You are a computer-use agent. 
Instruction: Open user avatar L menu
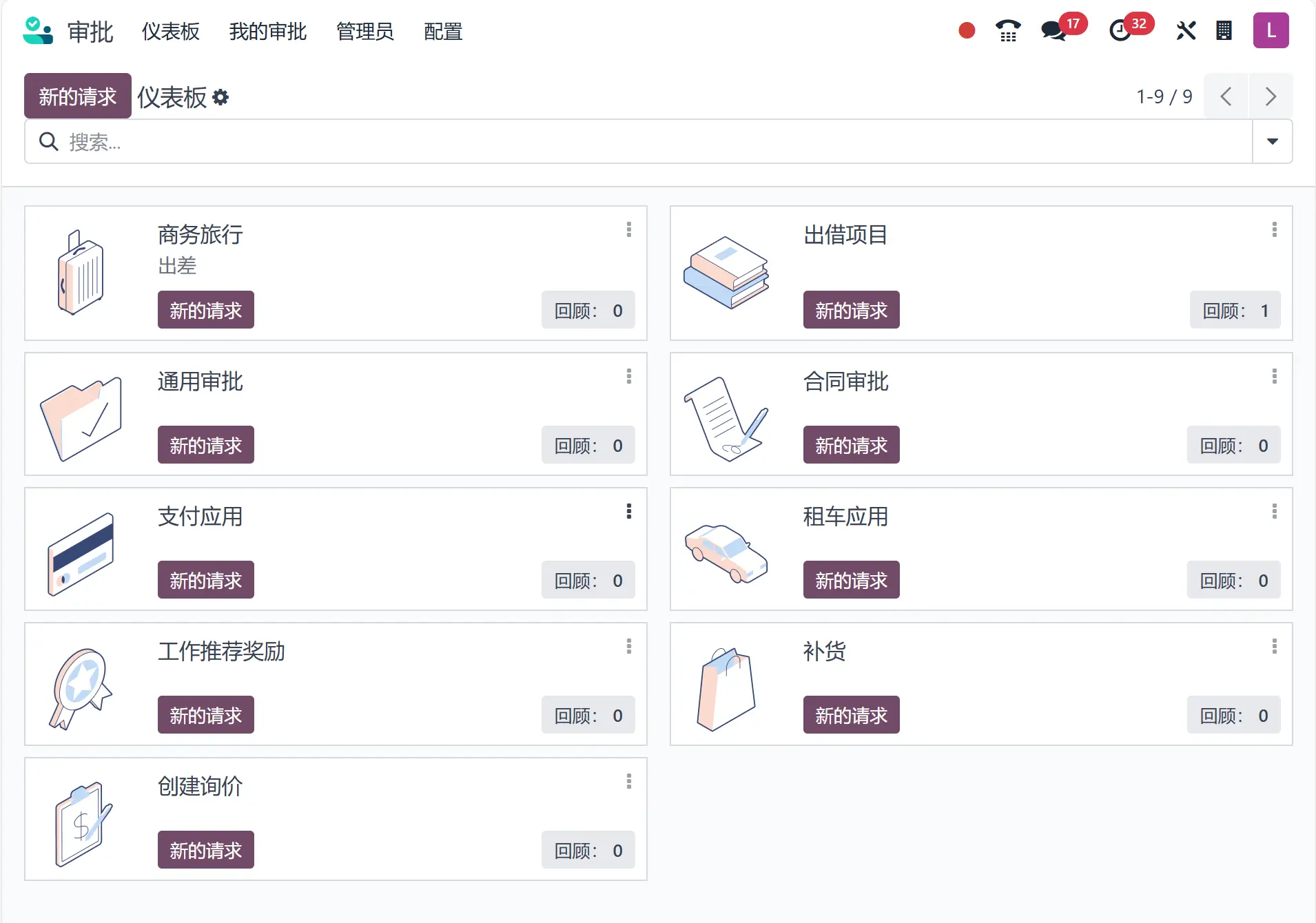1271,30
